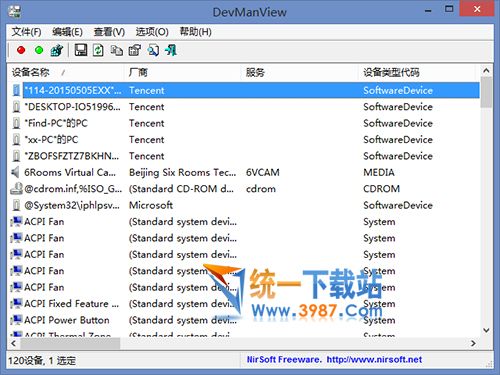The height and width of the screenshot is (375, 500).
Task: Click the horizontal scrollbar thumb
Action: click(70, 343)
